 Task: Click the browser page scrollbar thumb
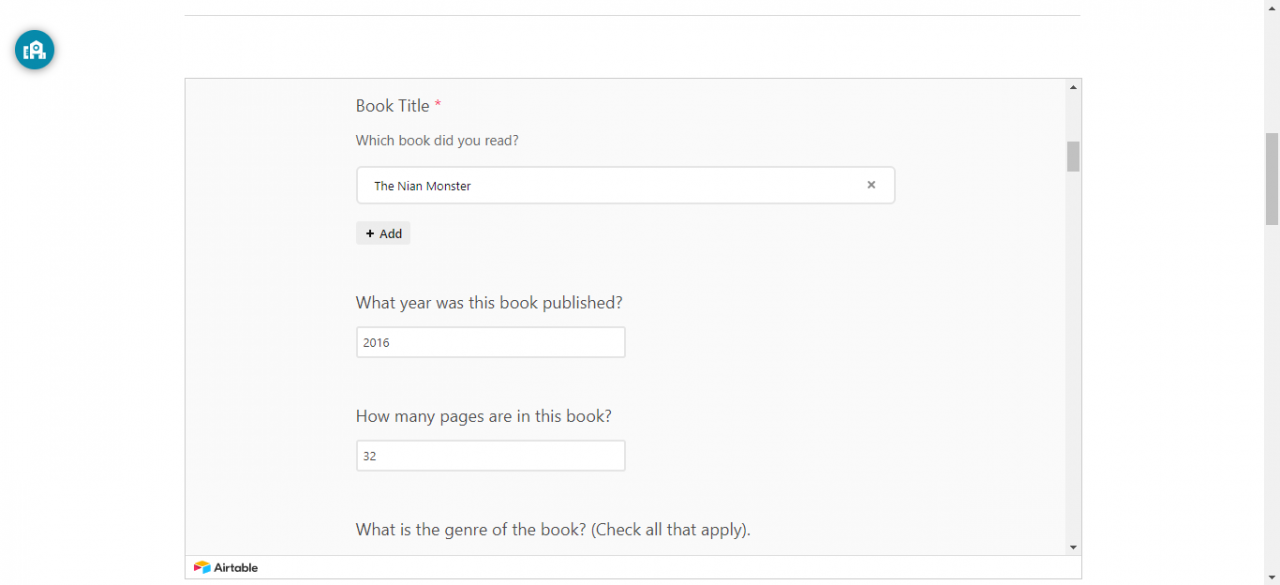(1272, 179)
